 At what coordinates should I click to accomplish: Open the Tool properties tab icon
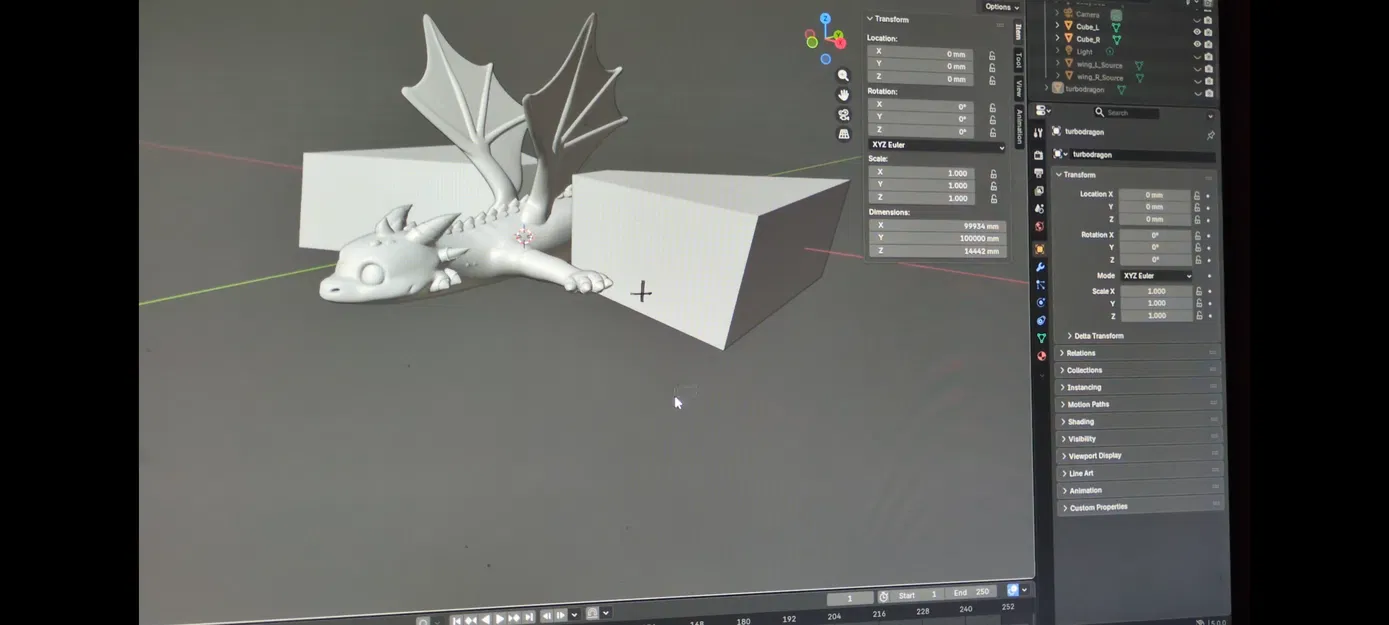pos(1038,133)
